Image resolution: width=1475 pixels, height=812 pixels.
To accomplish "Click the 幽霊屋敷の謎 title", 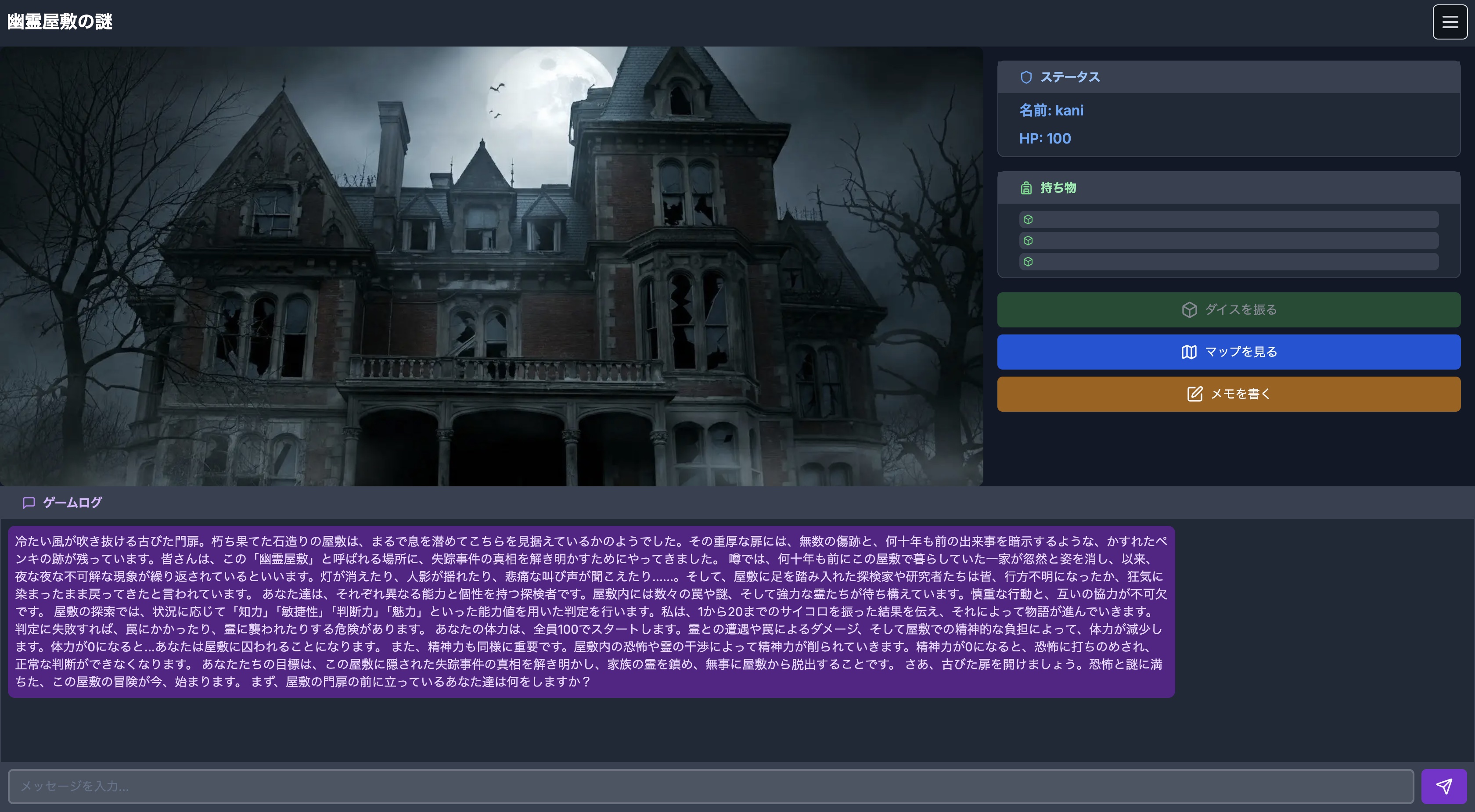I will click(60, 22).
